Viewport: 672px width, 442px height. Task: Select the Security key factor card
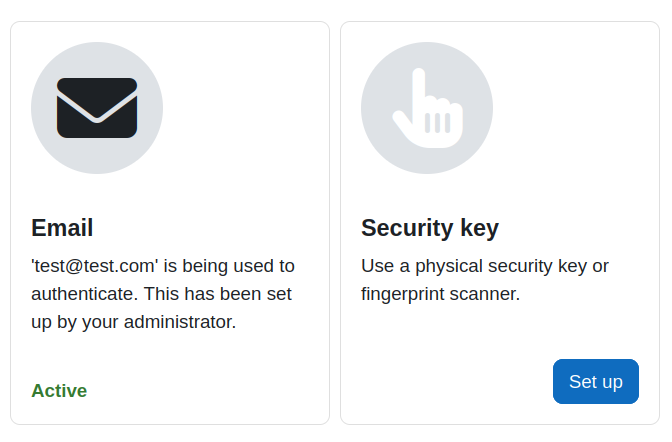click(500, 223)
